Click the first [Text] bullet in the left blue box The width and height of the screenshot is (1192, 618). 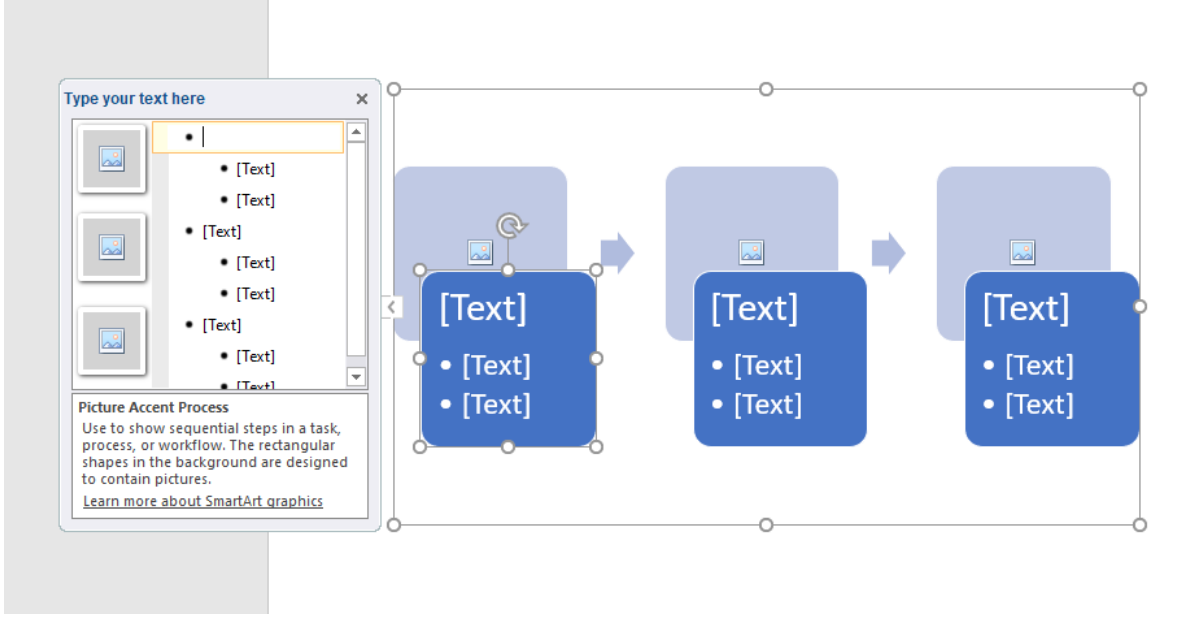click(496, 366)
